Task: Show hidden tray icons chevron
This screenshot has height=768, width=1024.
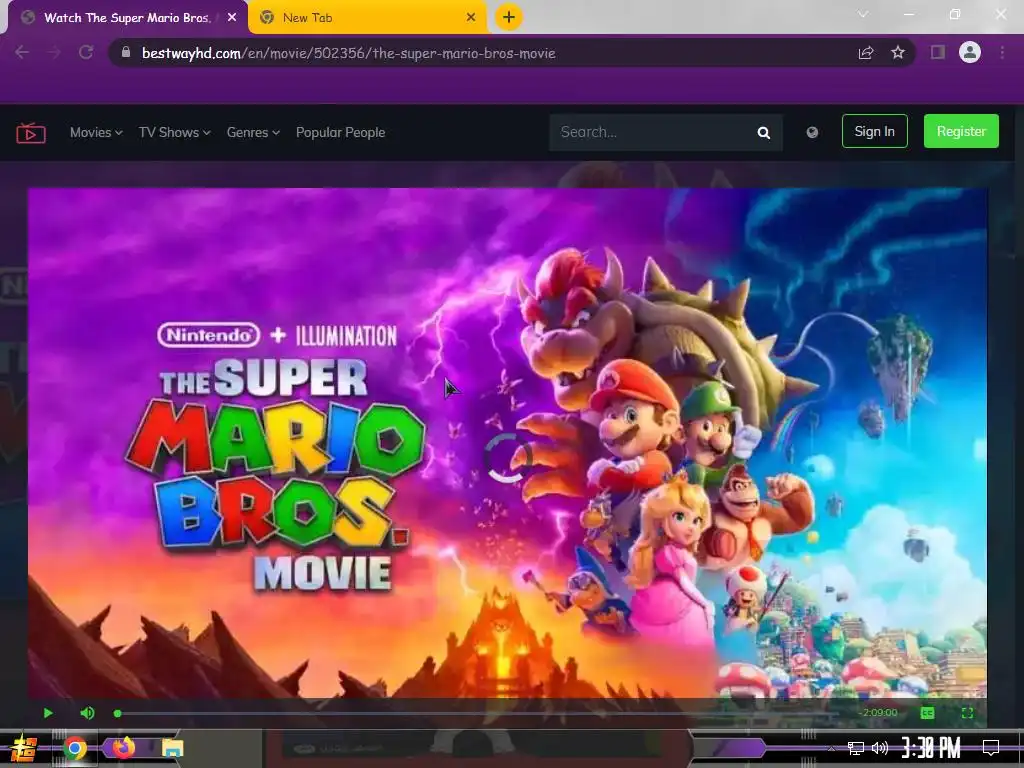Action: pyautogui.click(x=831, y=748)
